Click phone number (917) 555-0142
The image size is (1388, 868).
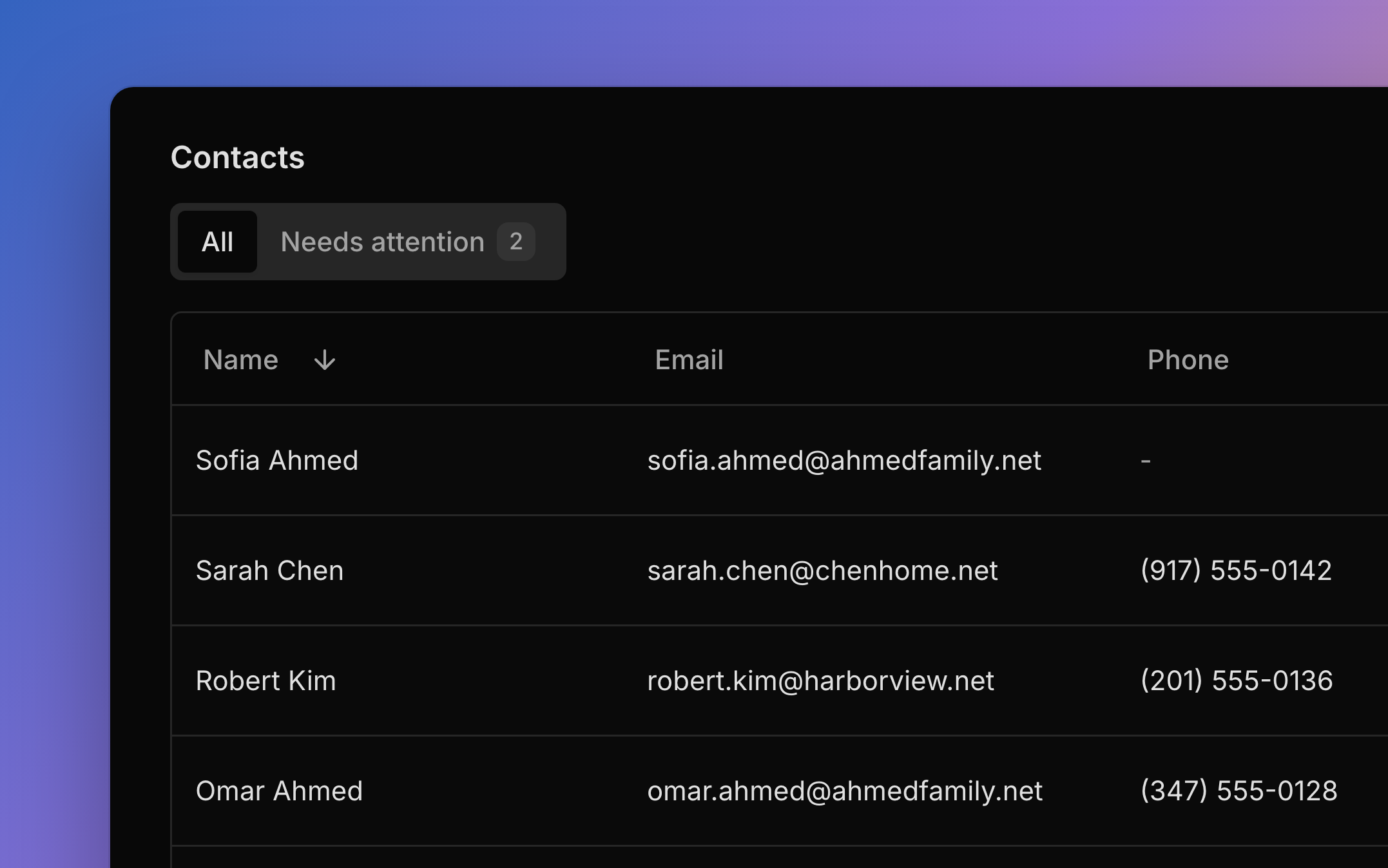[x=1236, y=570]
